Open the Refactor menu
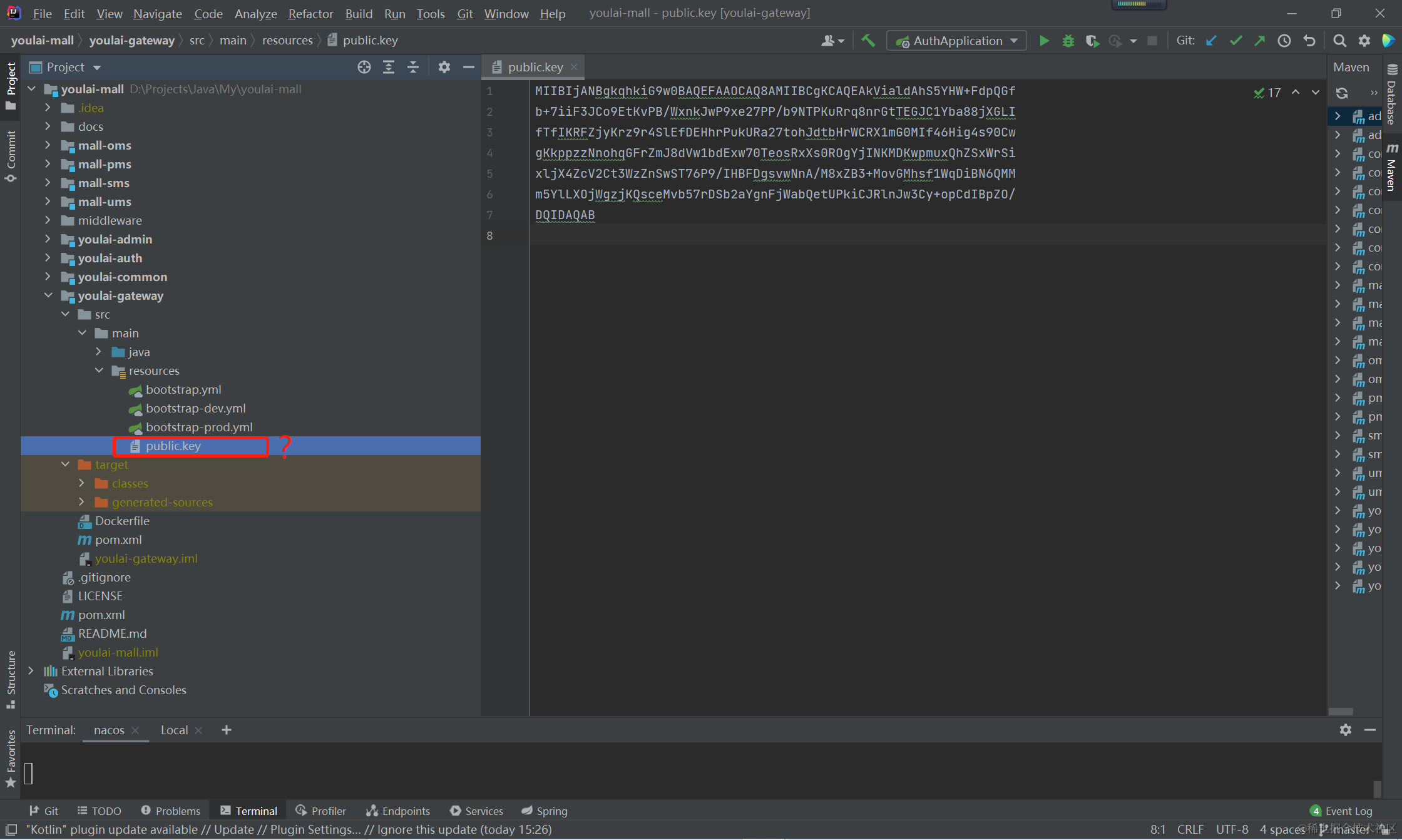 310,13
